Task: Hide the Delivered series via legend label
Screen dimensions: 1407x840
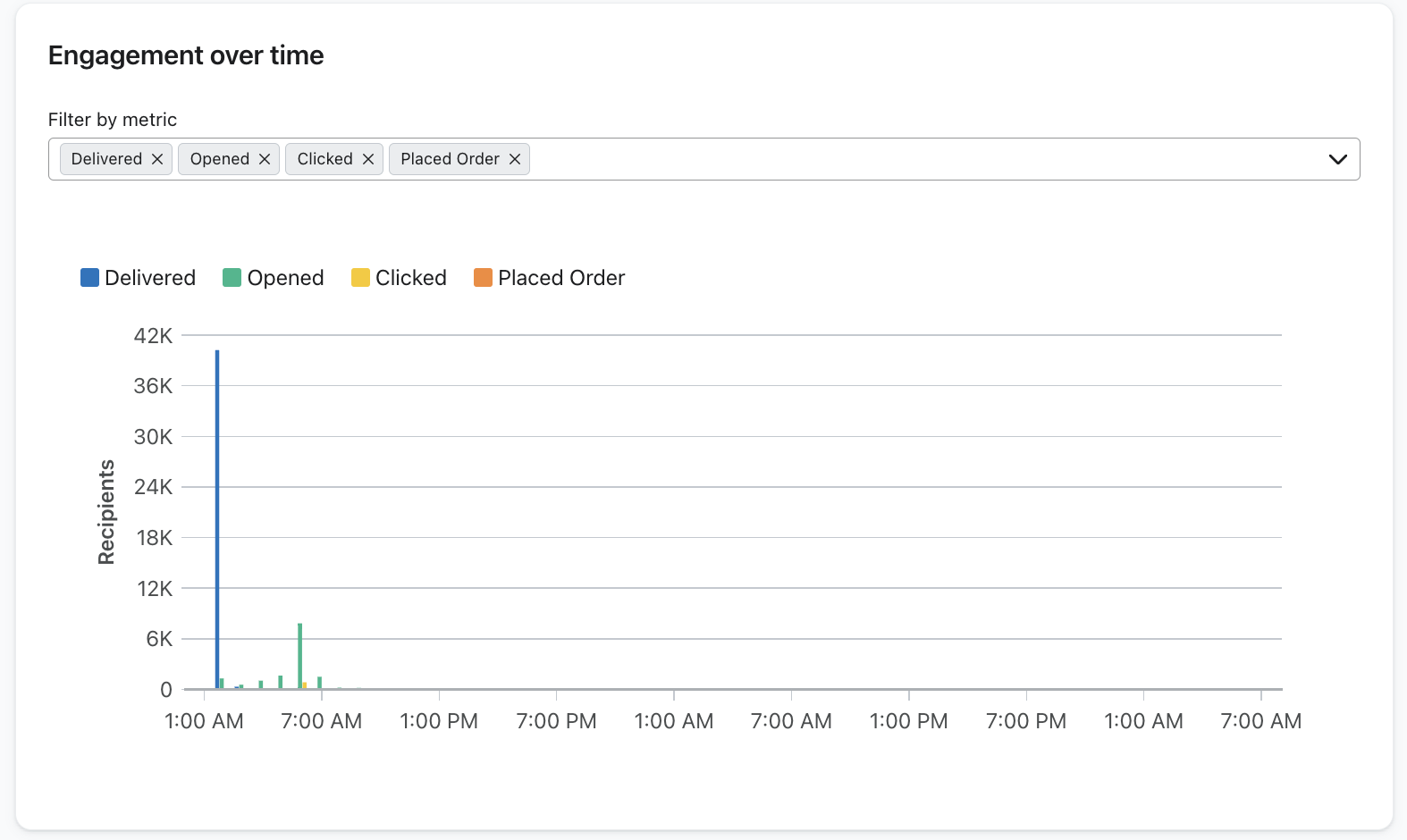Action: coord(150,278)
